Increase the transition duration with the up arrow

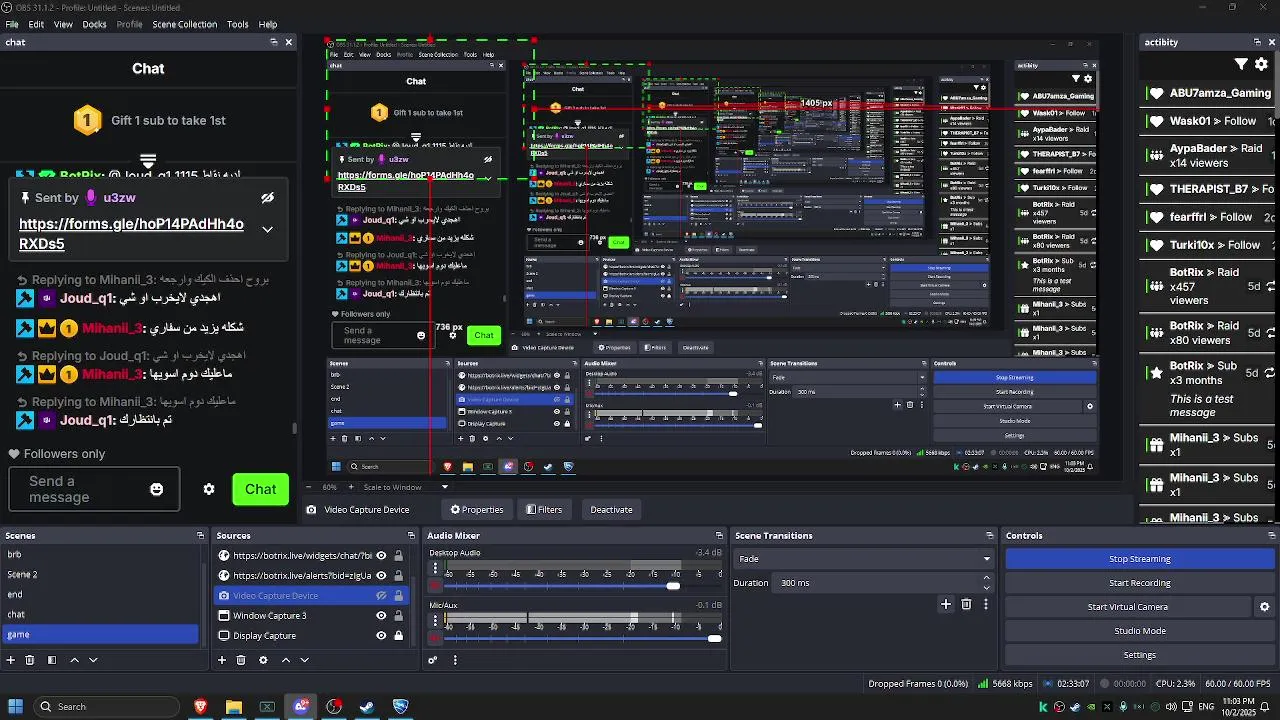(x=987, y=578)
